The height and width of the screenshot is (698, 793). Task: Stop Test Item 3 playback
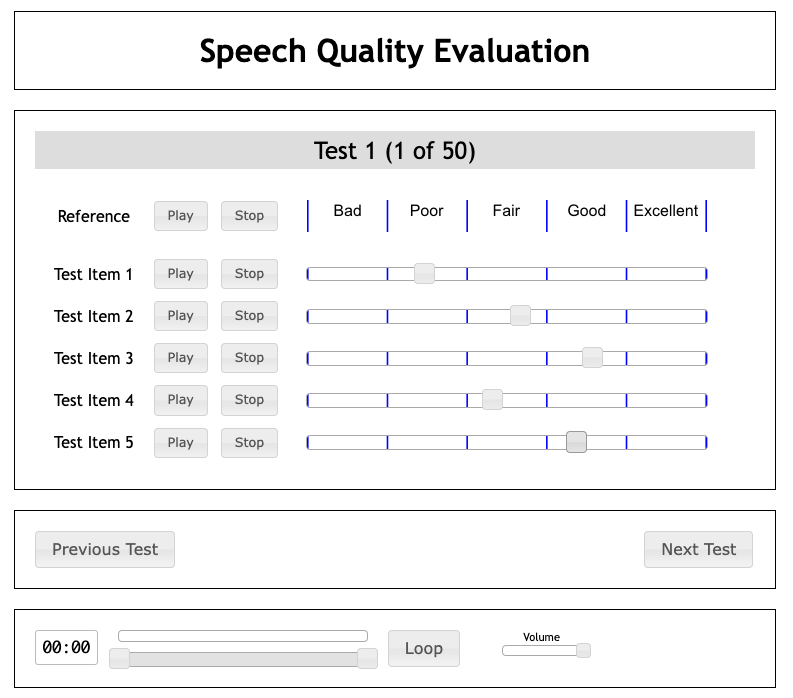(249, 358)
